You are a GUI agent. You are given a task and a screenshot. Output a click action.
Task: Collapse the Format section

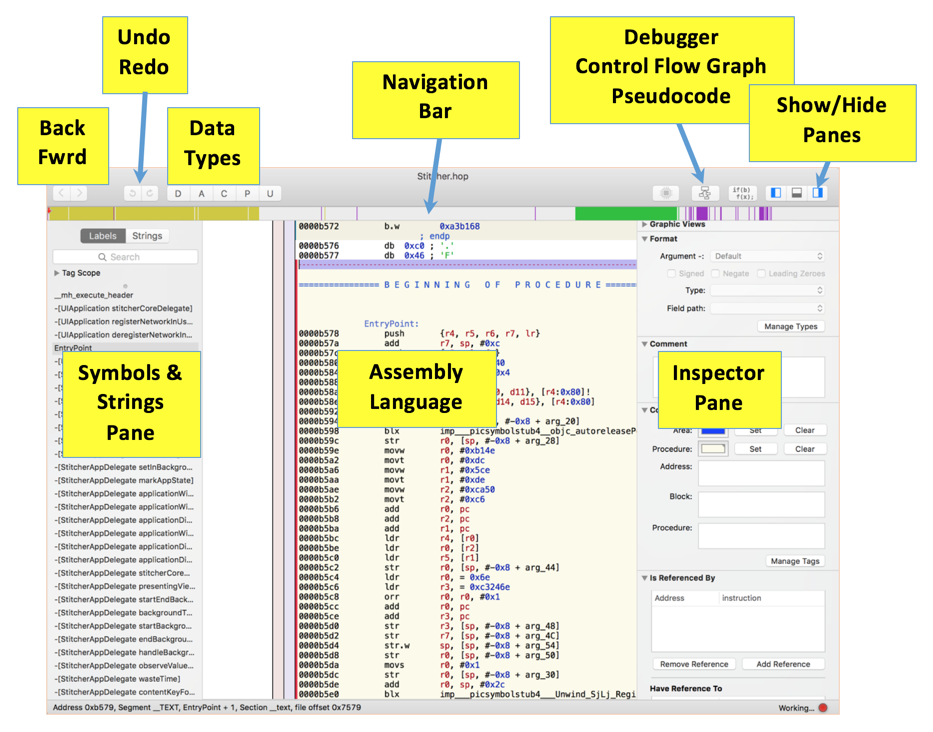tap(644, 239)
